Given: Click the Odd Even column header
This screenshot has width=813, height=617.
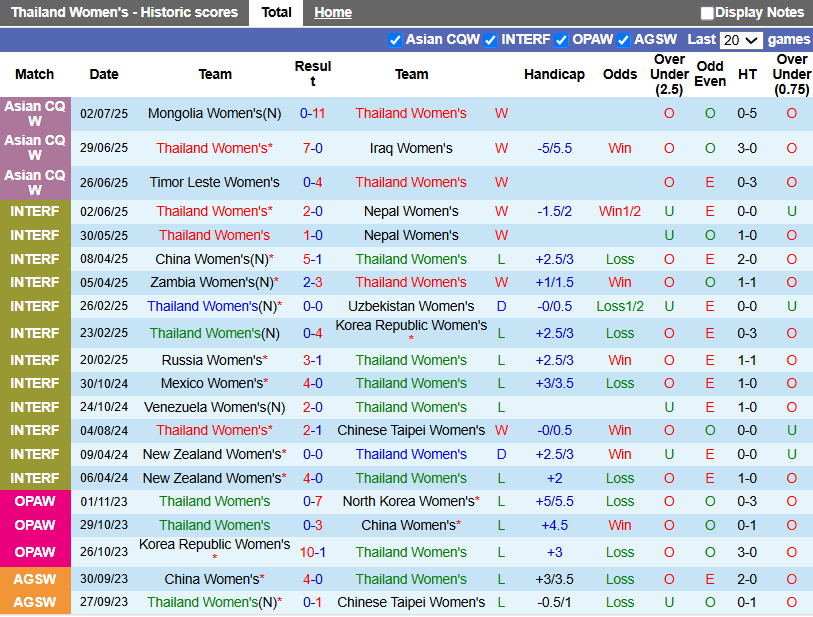Looking at the screenshot, I should [x=710, y=74].
